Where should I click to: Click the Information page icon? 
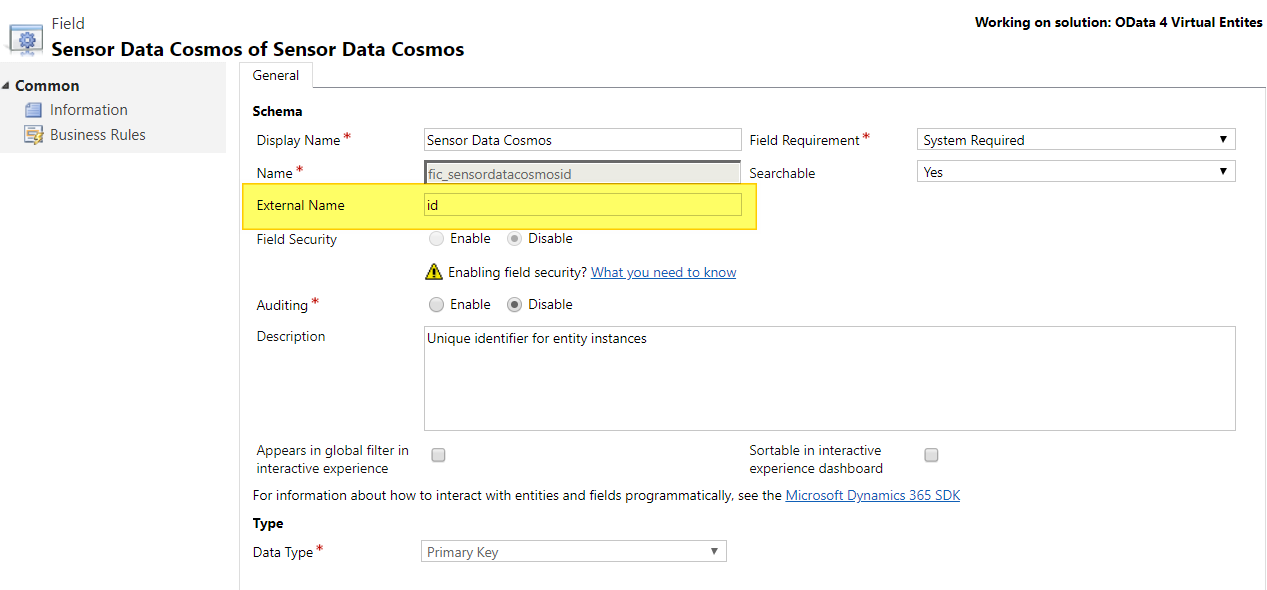coord(33,110)
